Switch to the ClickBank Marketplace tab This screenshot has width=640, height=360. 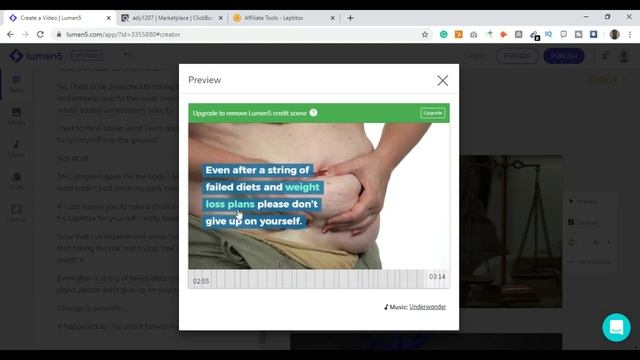[172, 18]
